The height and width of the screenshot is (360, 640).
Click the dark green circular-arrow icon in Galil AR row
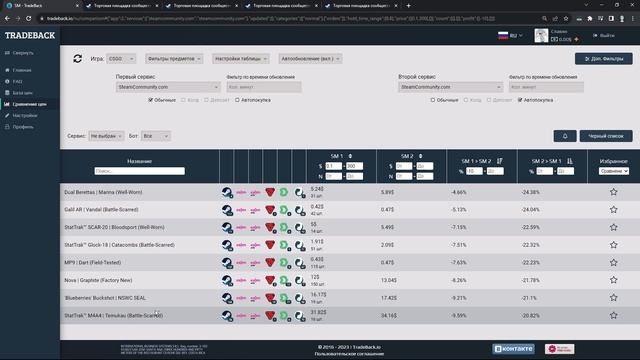point(300,210)
